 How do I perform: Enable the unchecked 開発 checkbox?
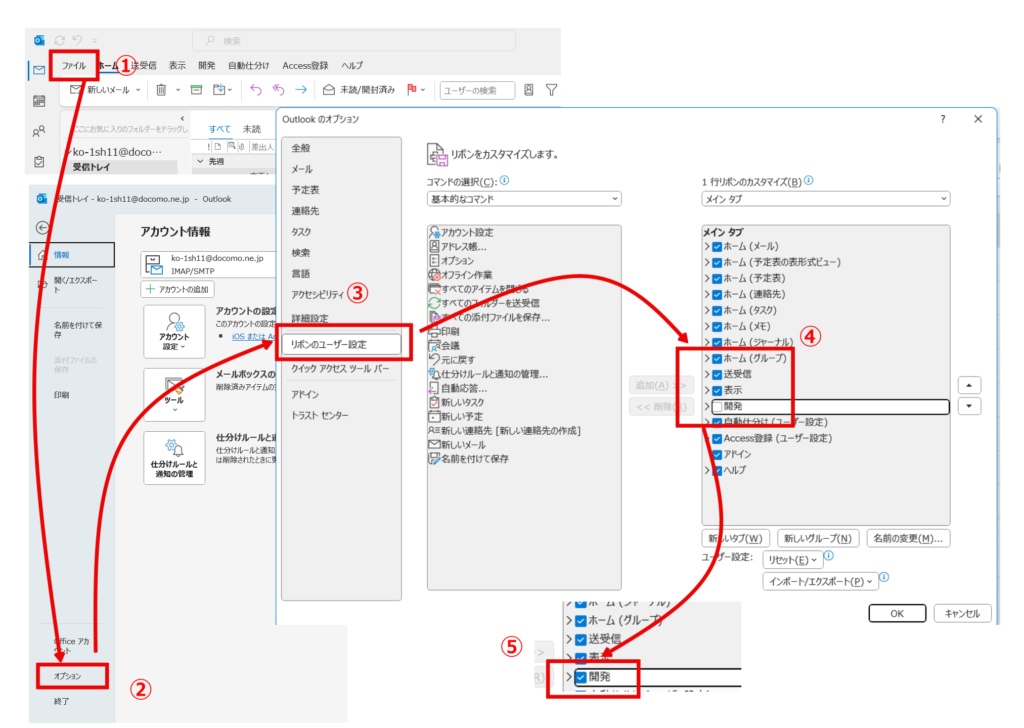point(717,407)
